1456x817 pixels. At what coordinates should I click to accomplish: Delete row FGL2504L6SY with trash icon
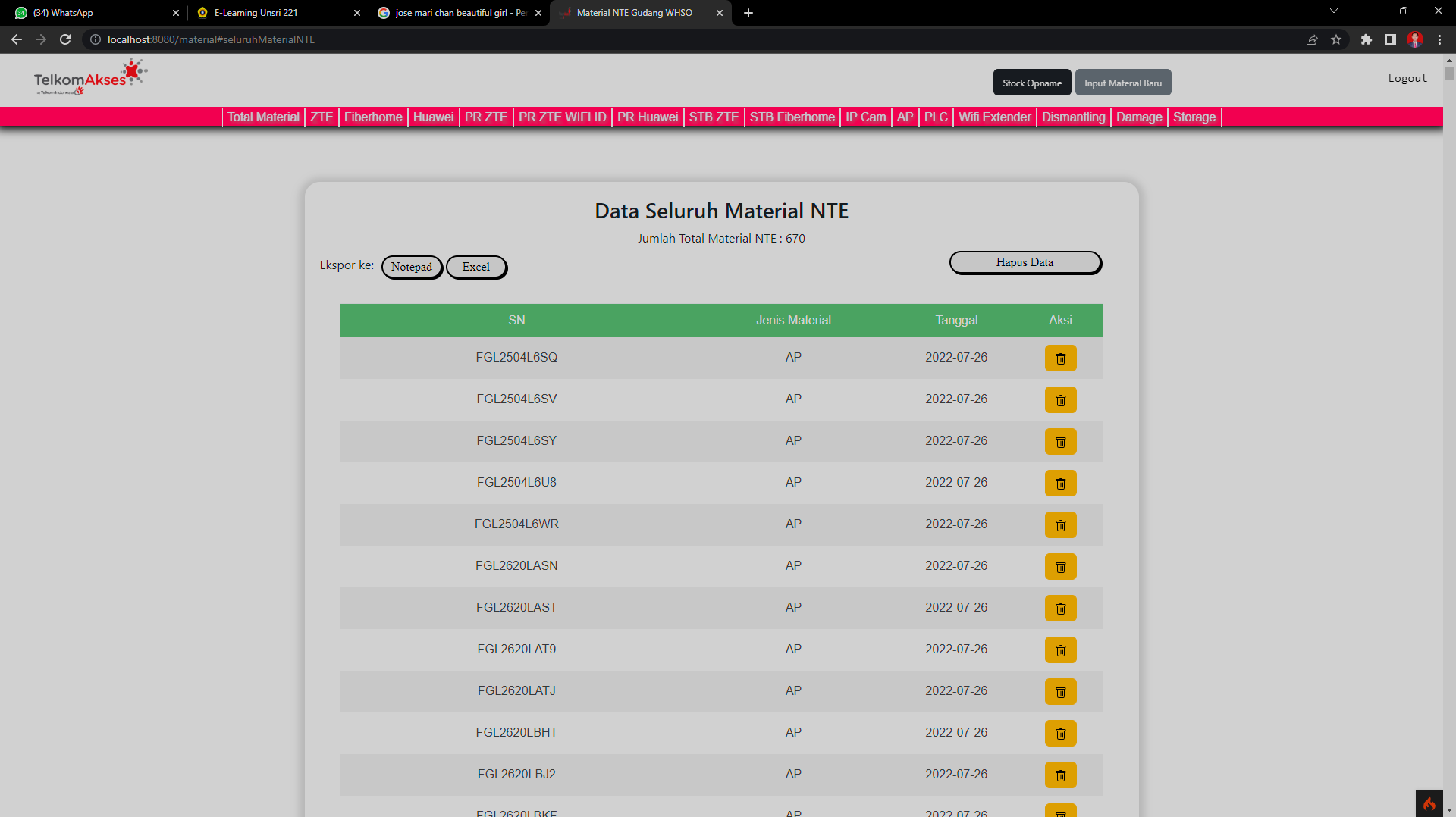1060,442
